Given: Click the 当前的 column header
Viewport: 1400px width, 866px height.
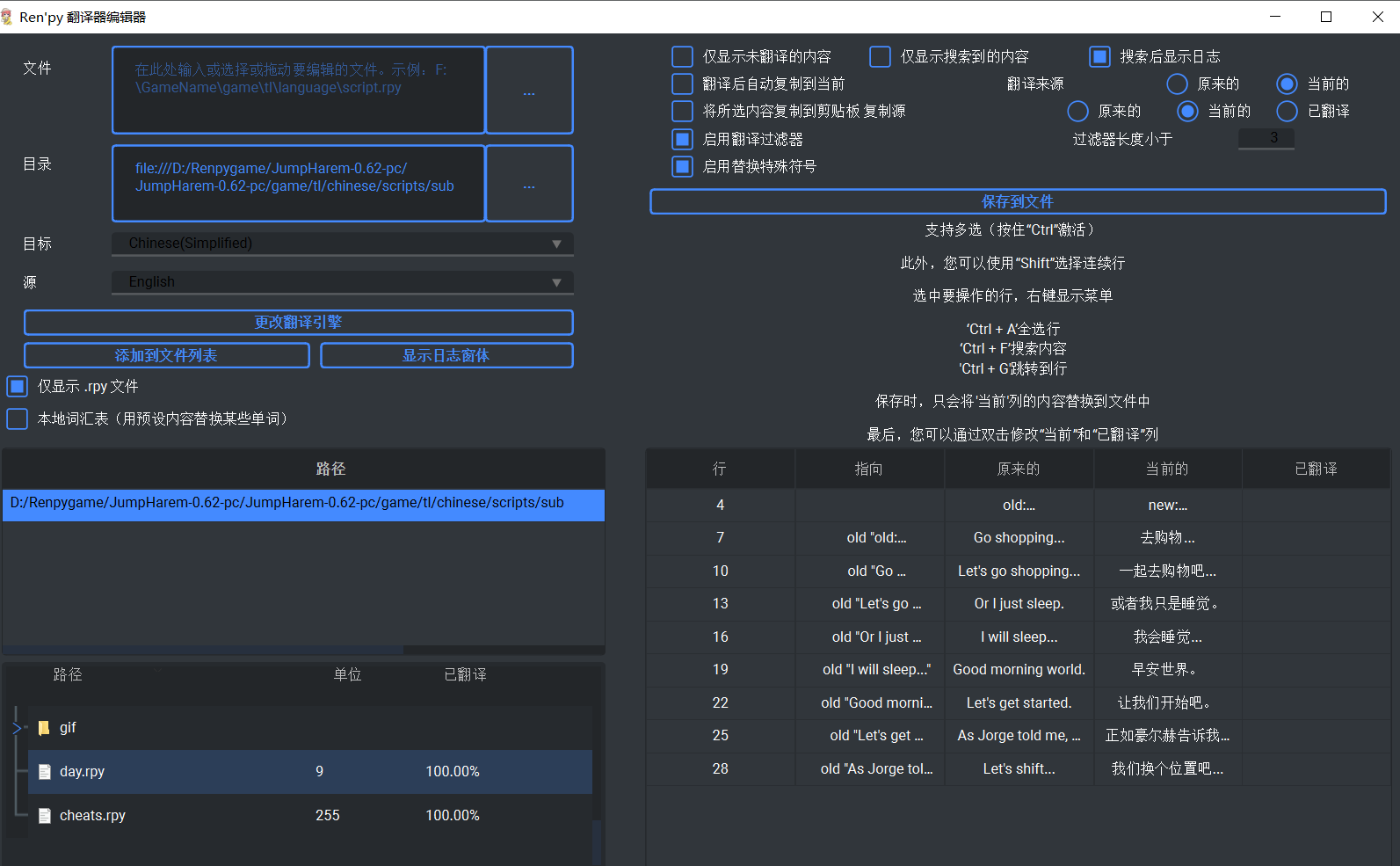Looking at the screenshot, I should (1167, 469).
